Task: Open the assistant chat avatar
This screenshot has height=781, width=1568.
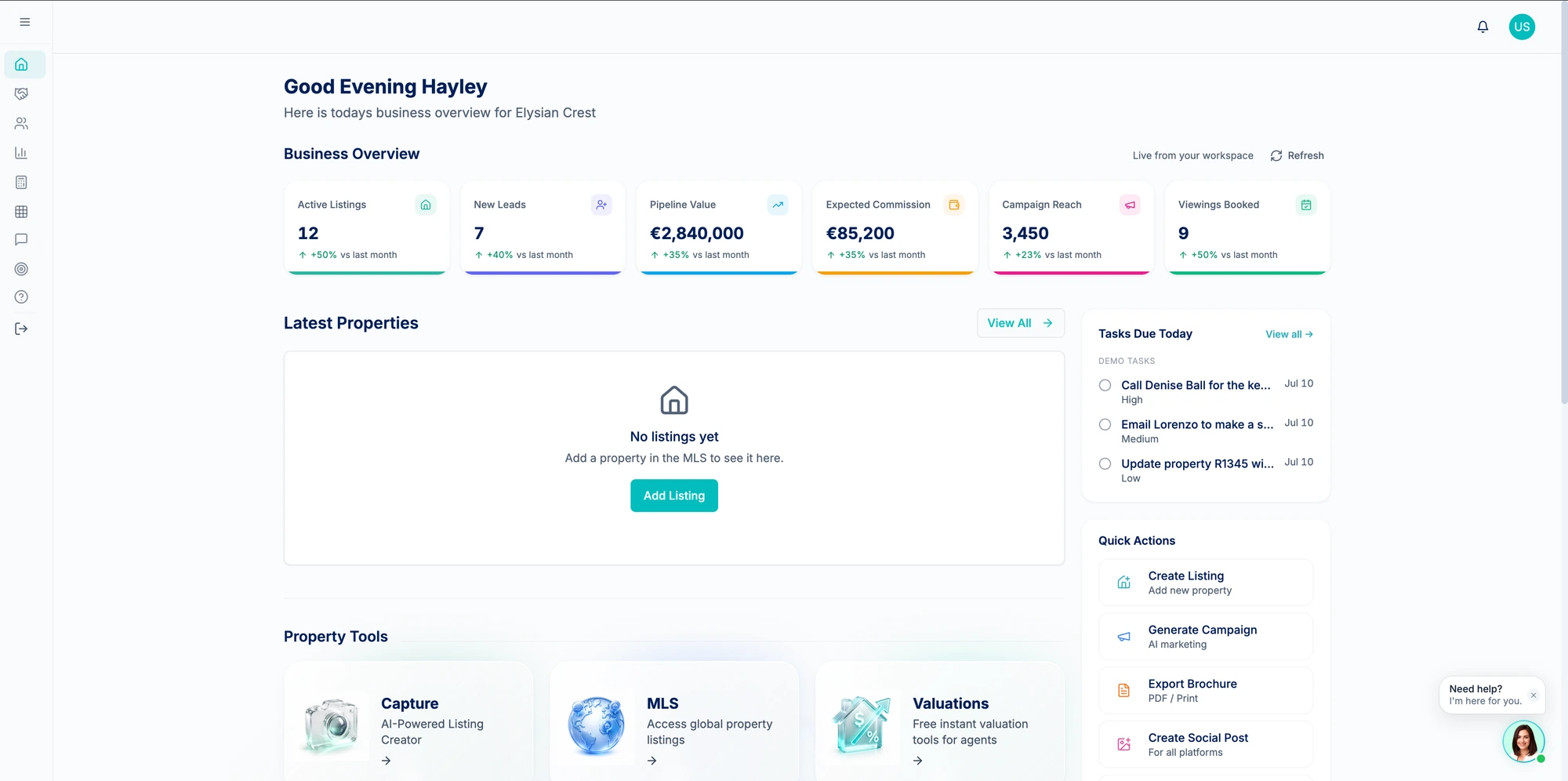Action: click(1523, 741)
